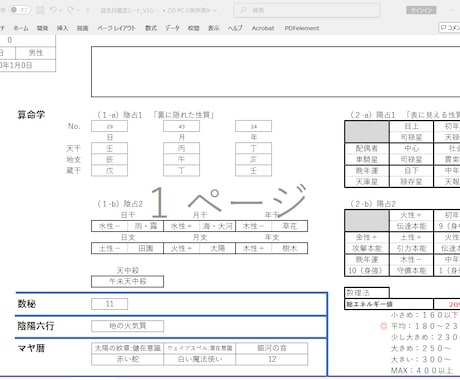Toggle the AutoSave switch
460x380 pixels.
click(x=19, y=10)
